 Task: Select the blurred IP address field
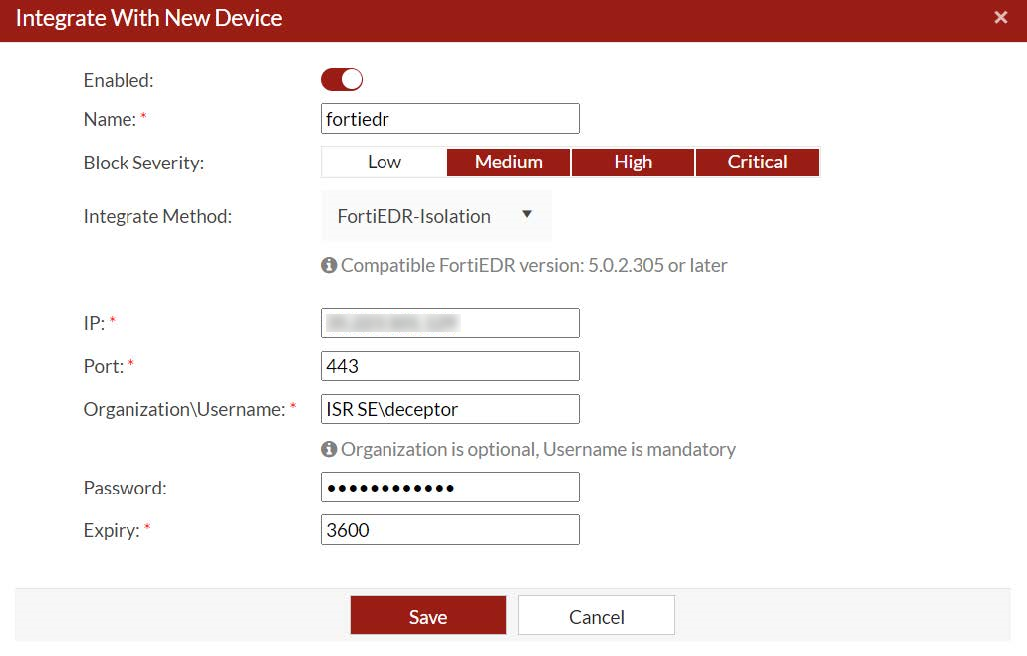coord(450,322)
